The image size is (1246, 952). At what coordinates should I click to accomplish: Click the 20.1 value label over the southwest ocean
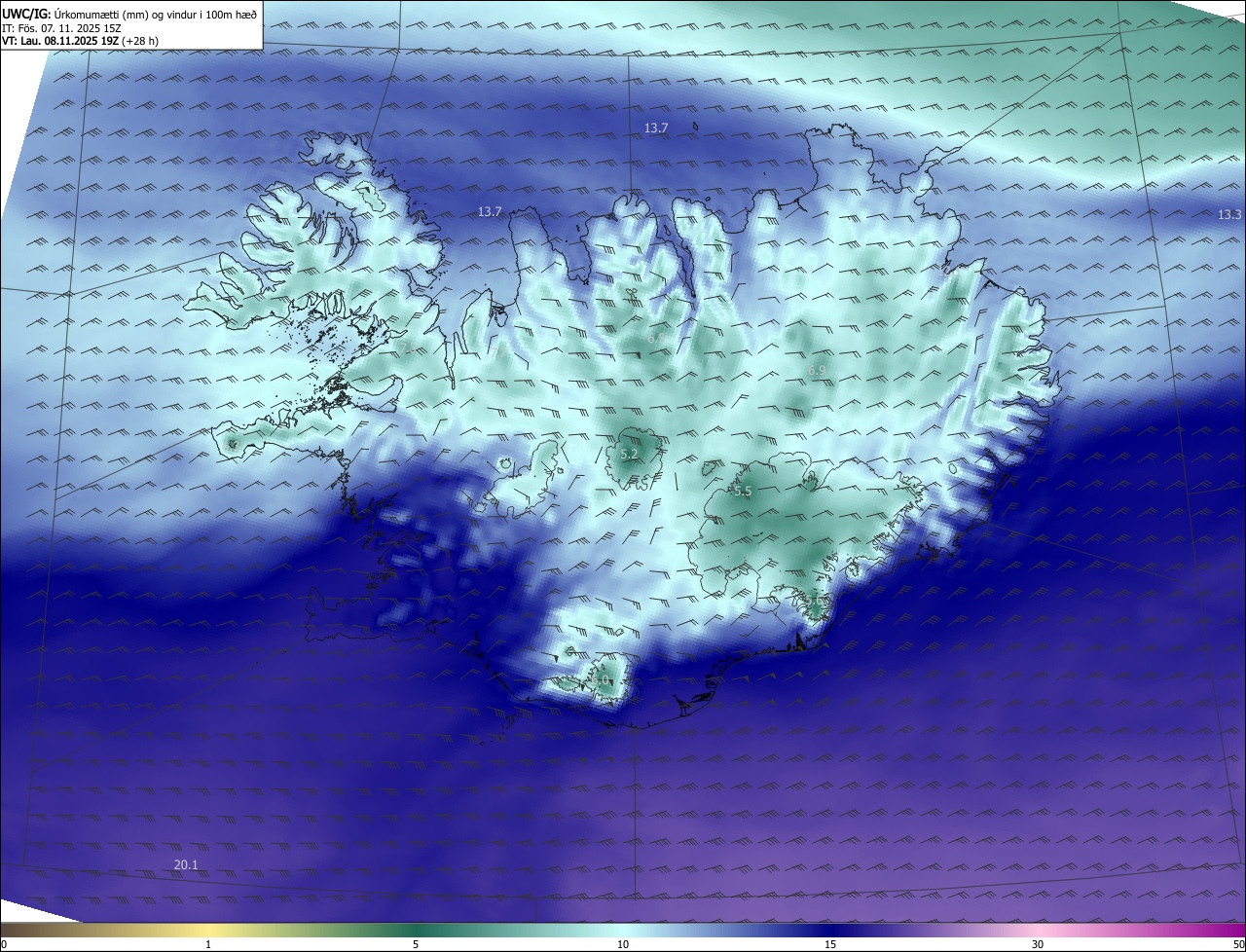click(x=186, y=864)
